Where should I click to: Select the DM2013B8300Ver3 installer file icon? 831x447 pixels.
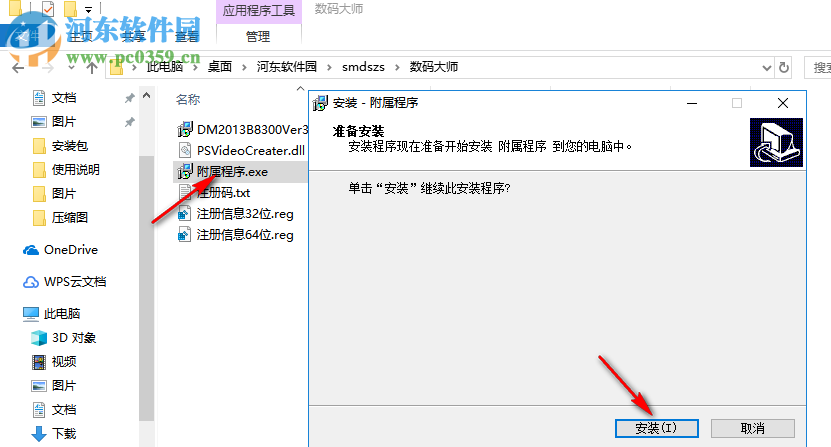[184, 129]
